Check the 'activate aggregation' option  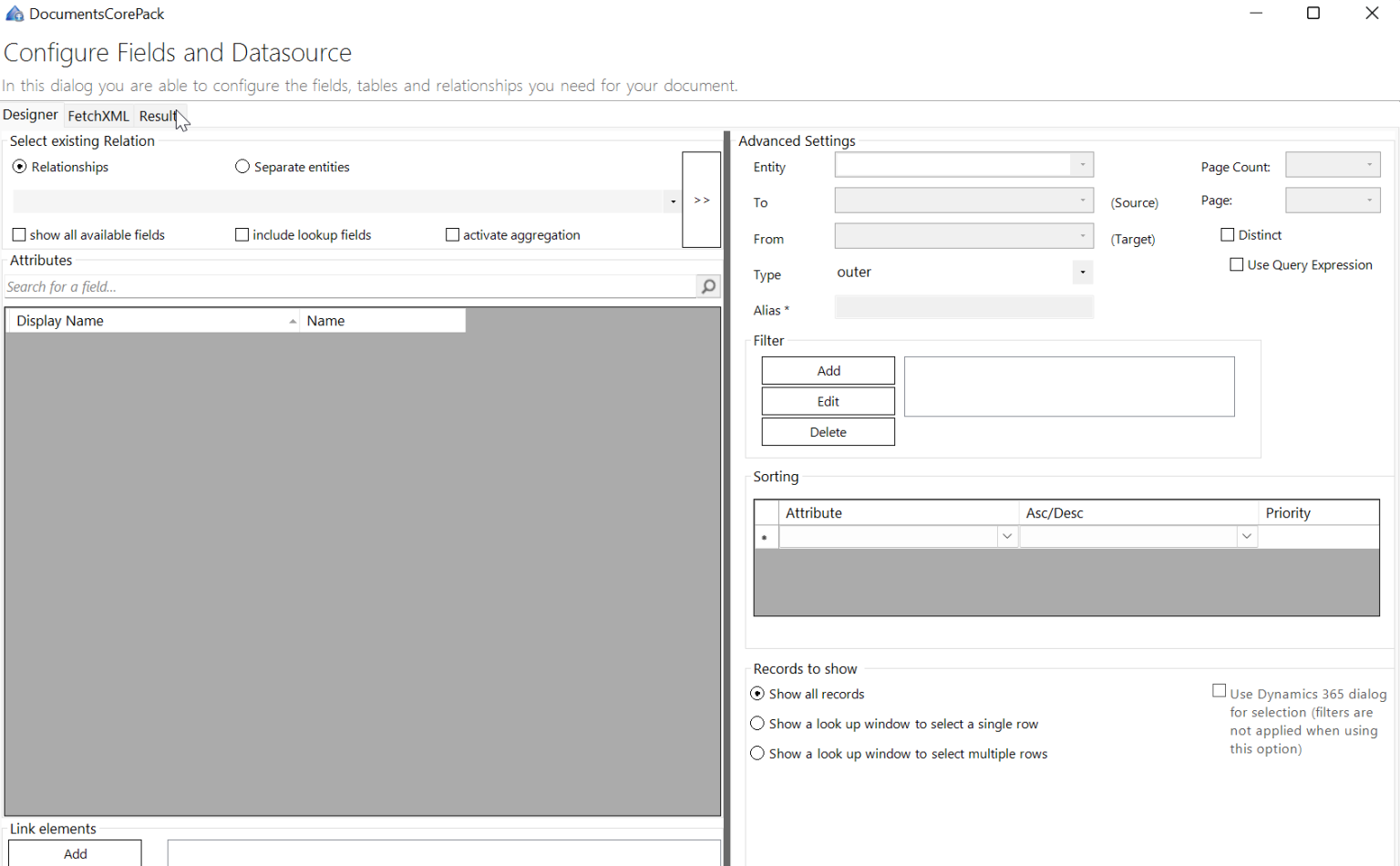click(452, 234)
